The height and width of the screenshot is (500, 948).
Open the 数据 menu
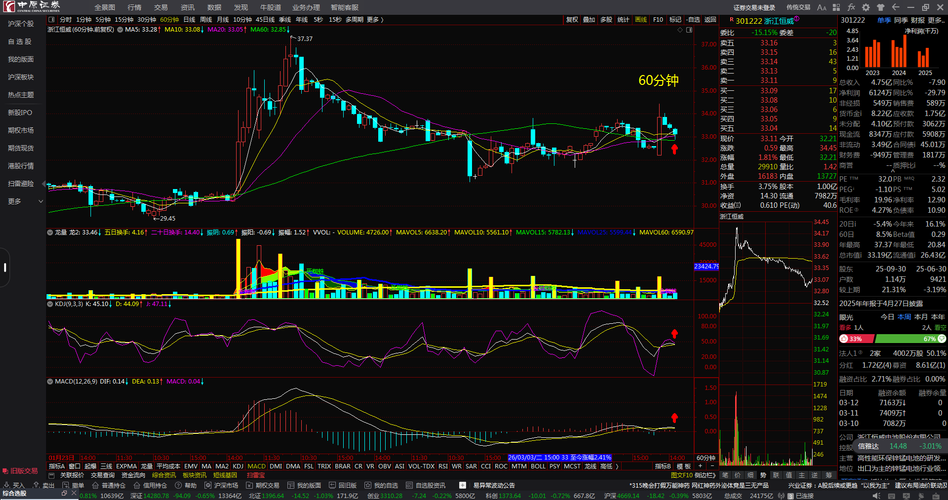click(x=214, y=7)
